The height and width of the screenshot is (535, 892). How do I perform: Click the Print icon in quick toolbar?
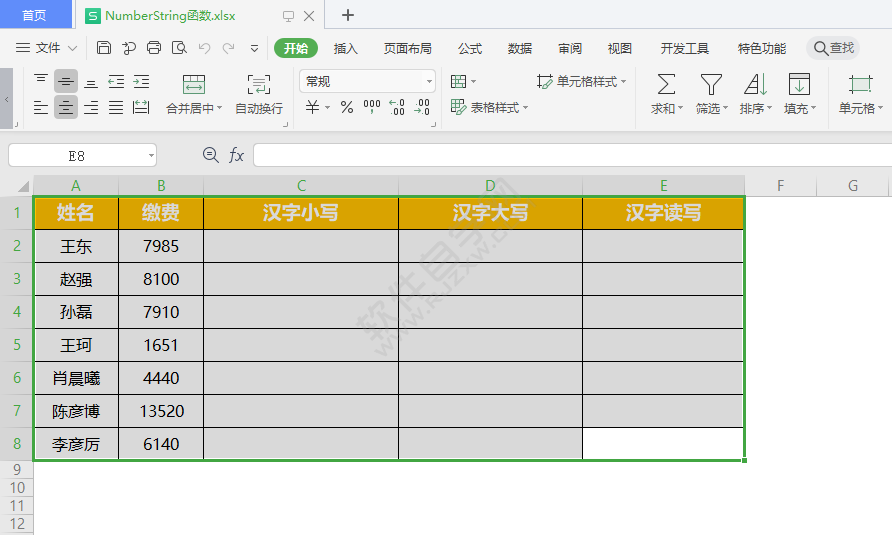(154, 48)
